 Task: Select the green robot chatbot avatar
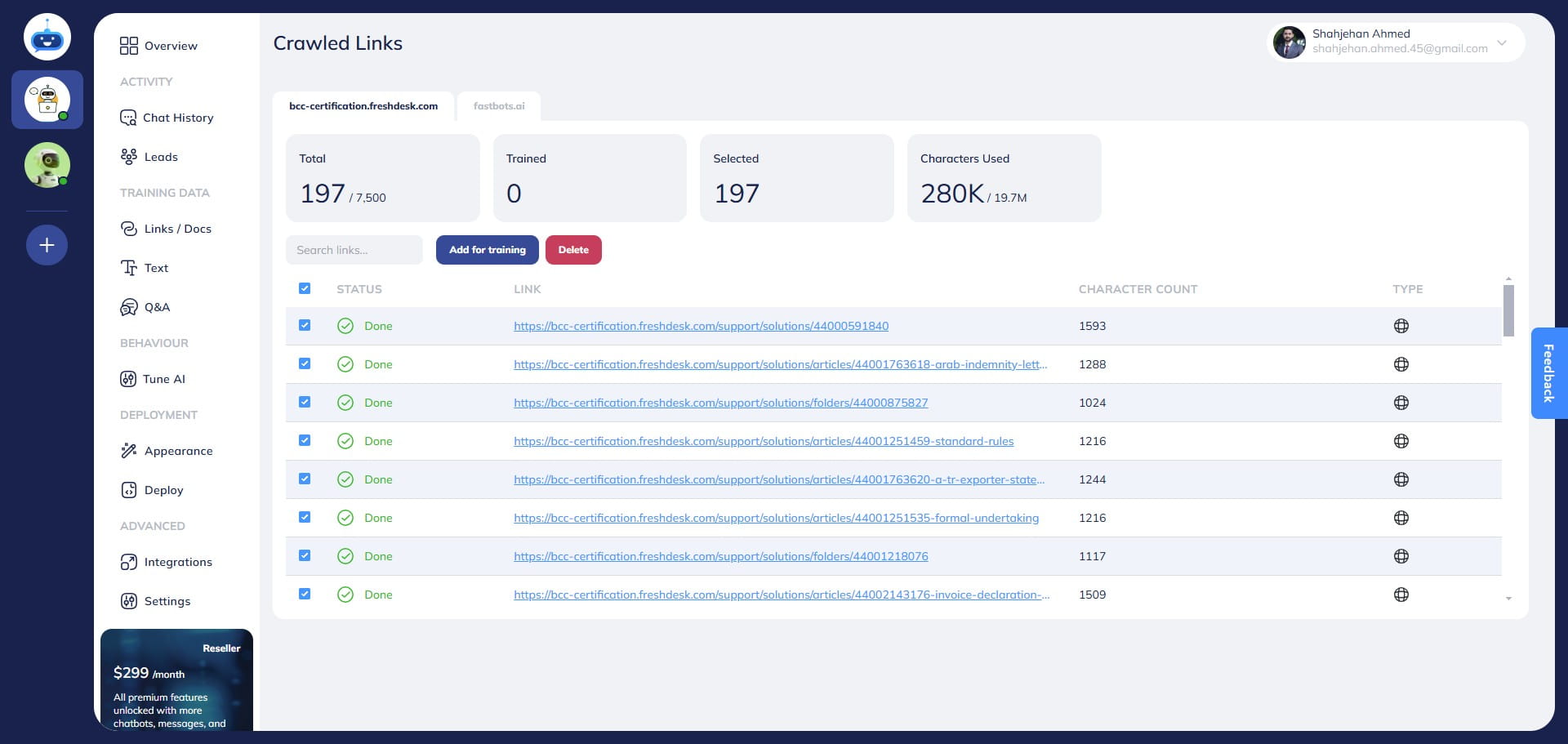point(47,165)
